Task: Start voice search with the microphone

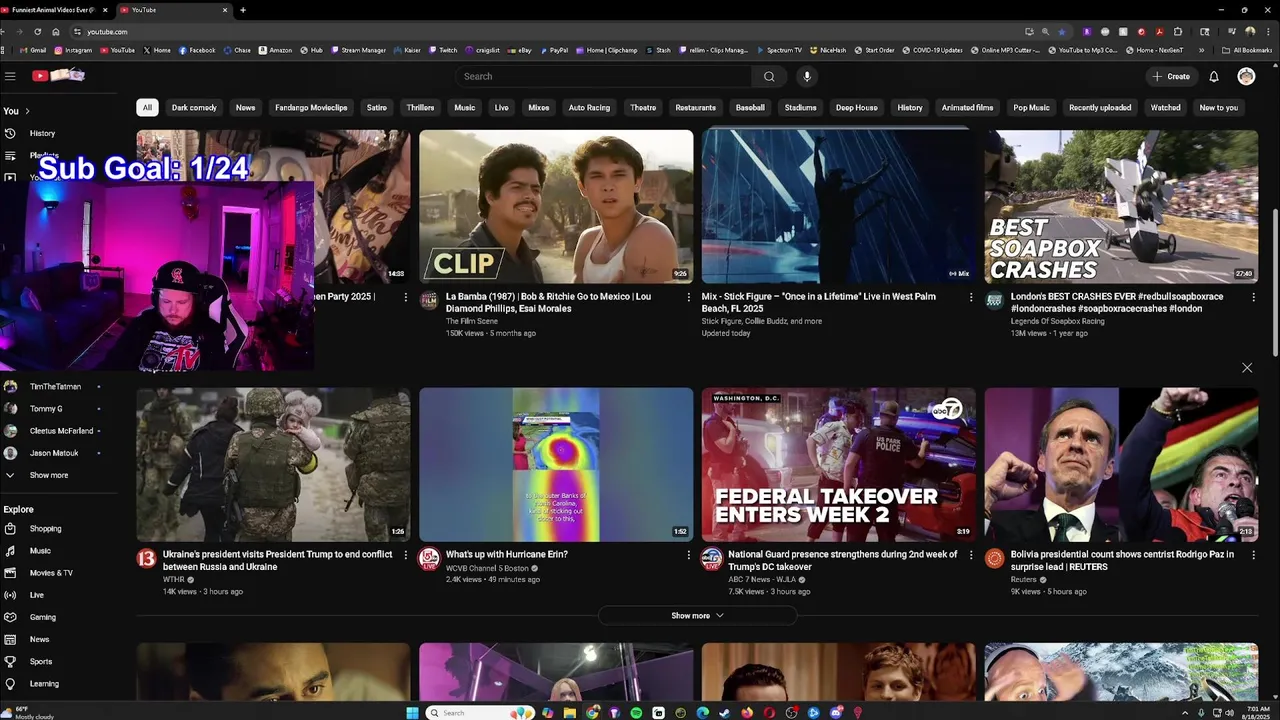Action: pos(807,76)
